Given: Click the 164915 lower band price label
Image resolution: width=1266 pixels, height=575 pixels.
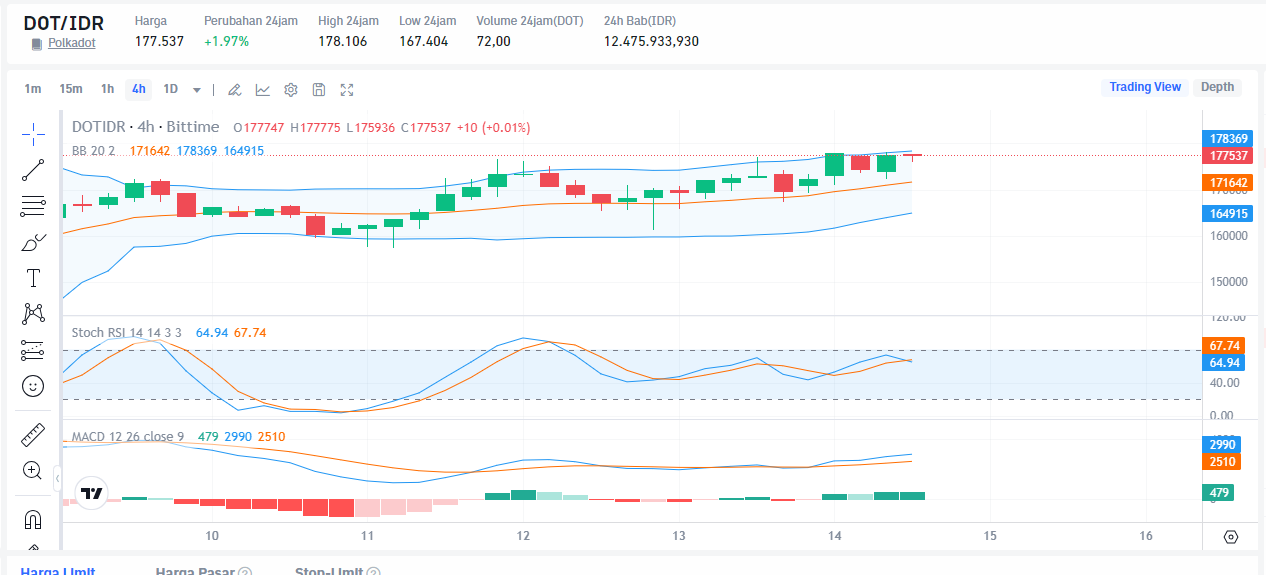Looking at the screenshot, I should 1228,213.
